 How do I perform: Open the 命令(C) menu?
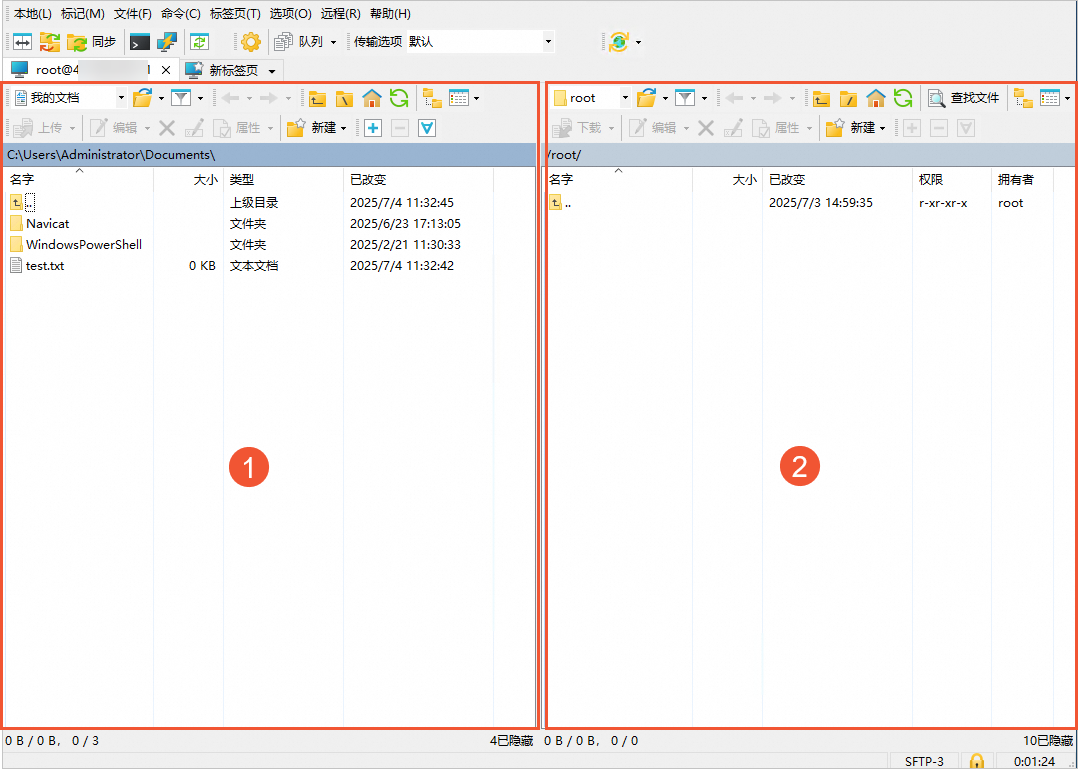(x=180, y=14)
